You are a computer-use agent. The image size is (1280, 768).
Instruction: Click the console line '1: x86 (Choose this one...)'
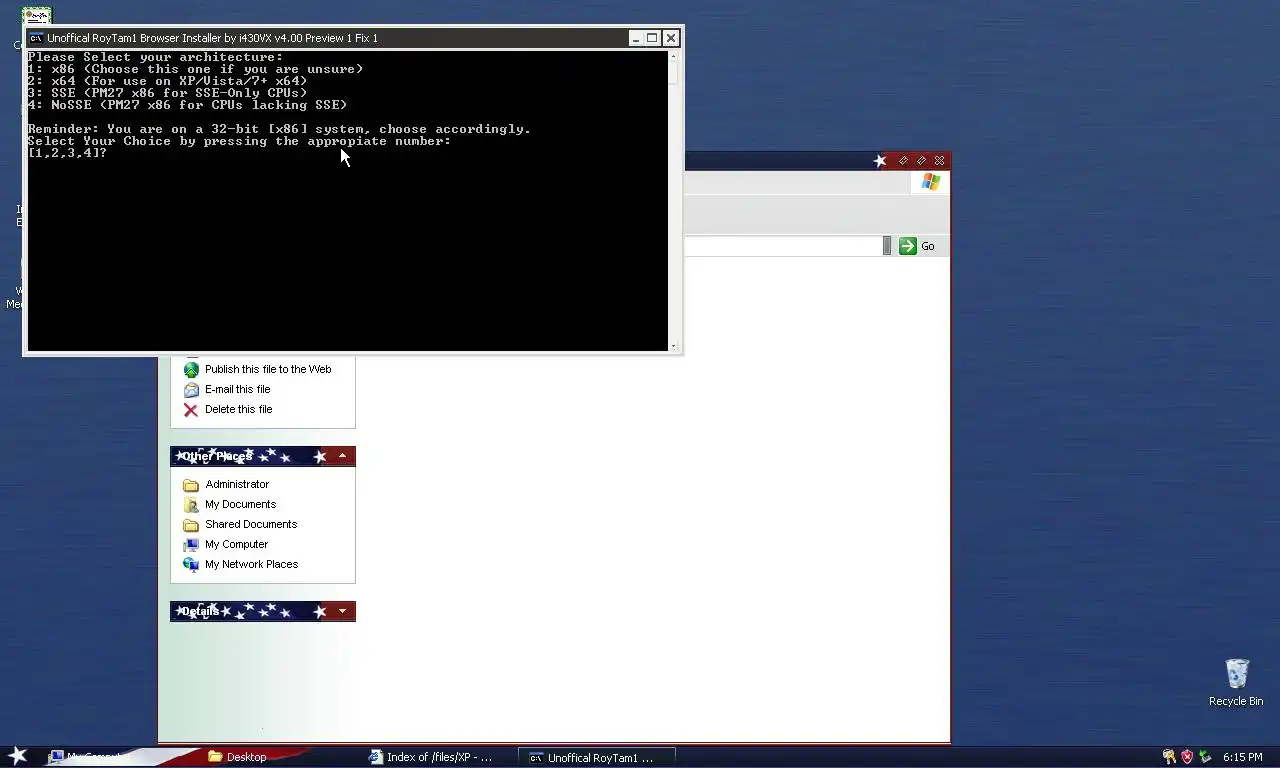pyautogui.click(x=195, y=69)
